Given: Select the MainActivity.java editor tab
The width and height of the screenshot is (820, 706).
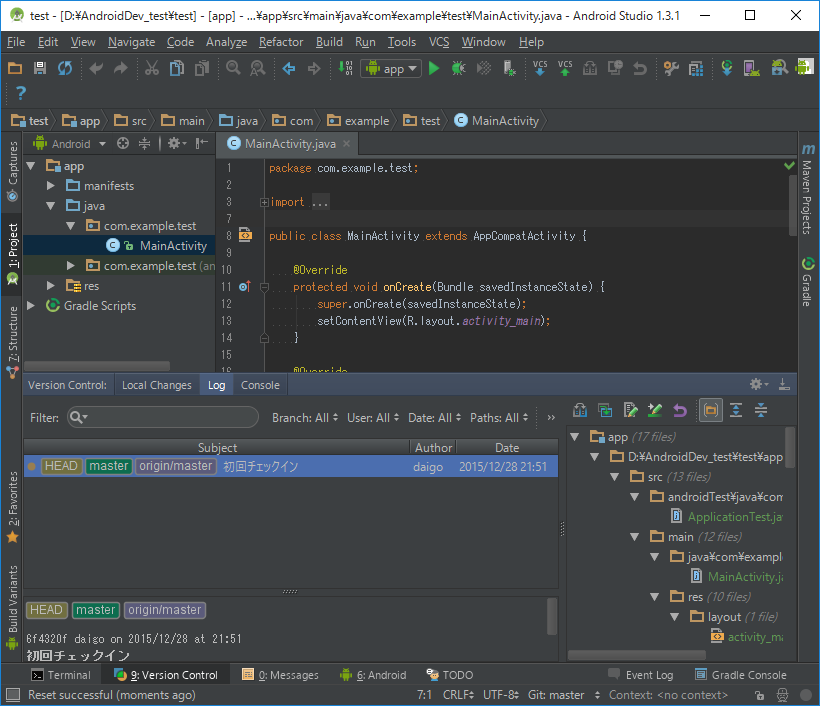Looking at the screenshot, I should [290, 144].
